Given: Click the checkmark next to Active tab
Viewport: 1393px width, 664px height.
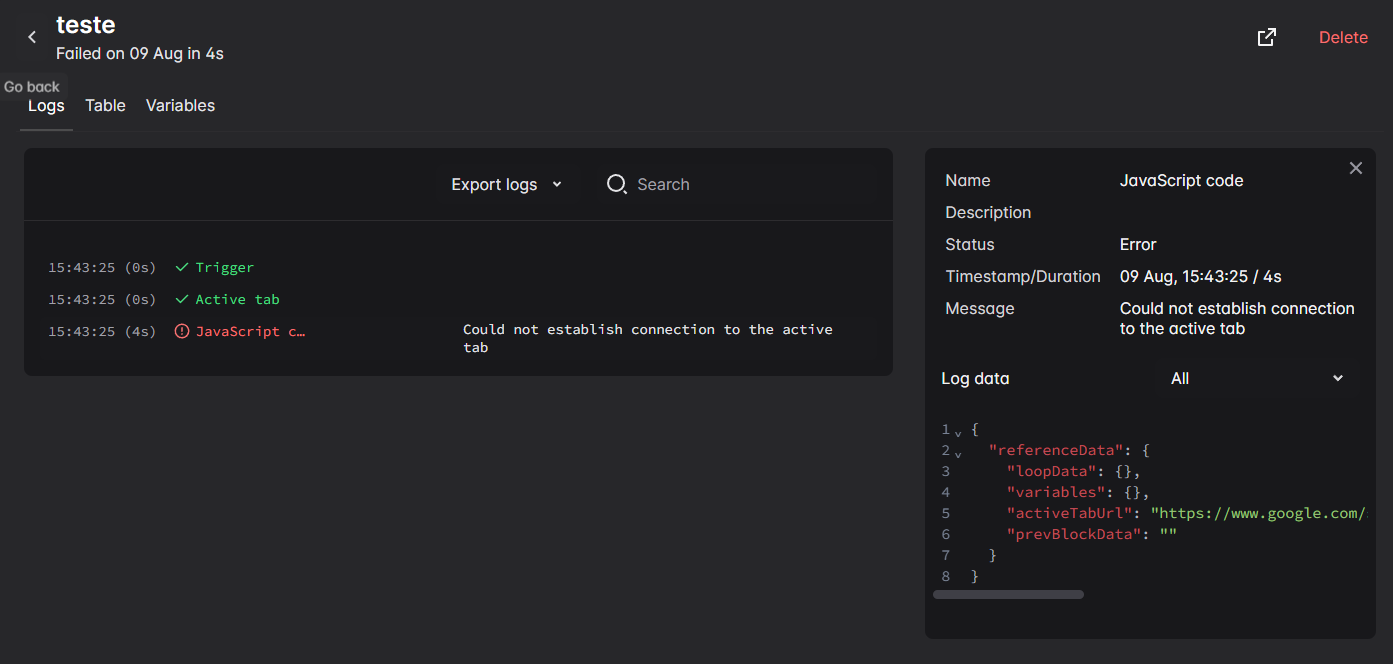Looking at the screenshot, I should (x=182, y=299).
